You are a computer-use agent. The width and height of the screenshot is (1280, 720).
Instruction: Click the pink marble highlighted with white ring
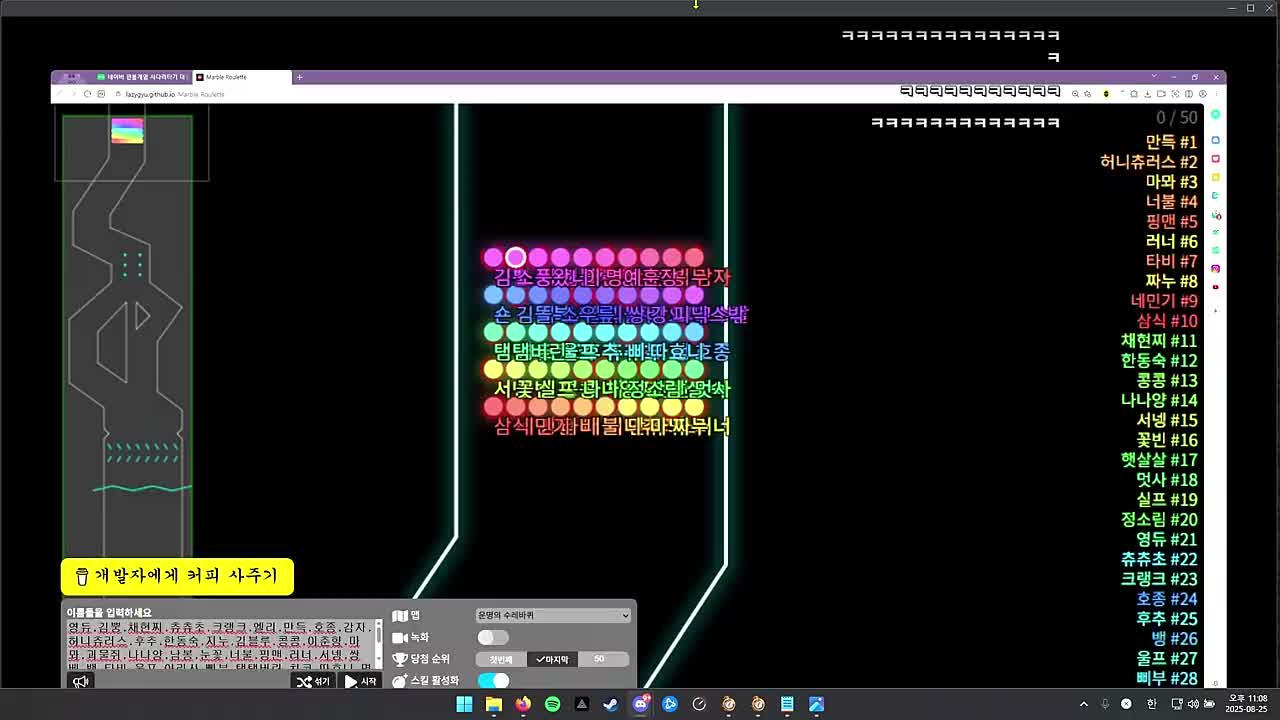tap(515, 258)
